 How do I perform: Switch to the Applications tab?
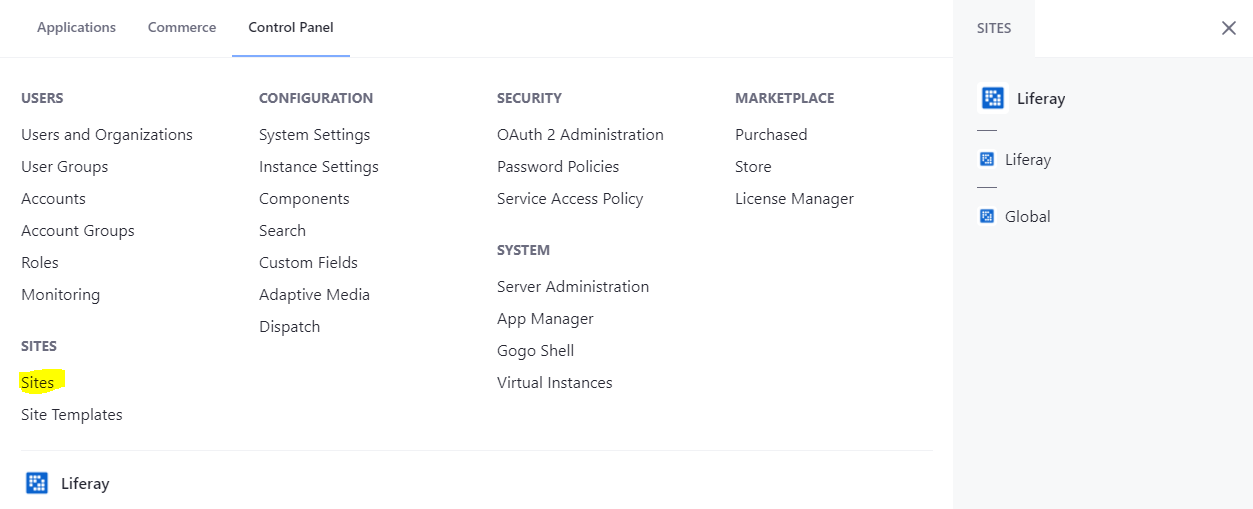click(x=76, y=28)
